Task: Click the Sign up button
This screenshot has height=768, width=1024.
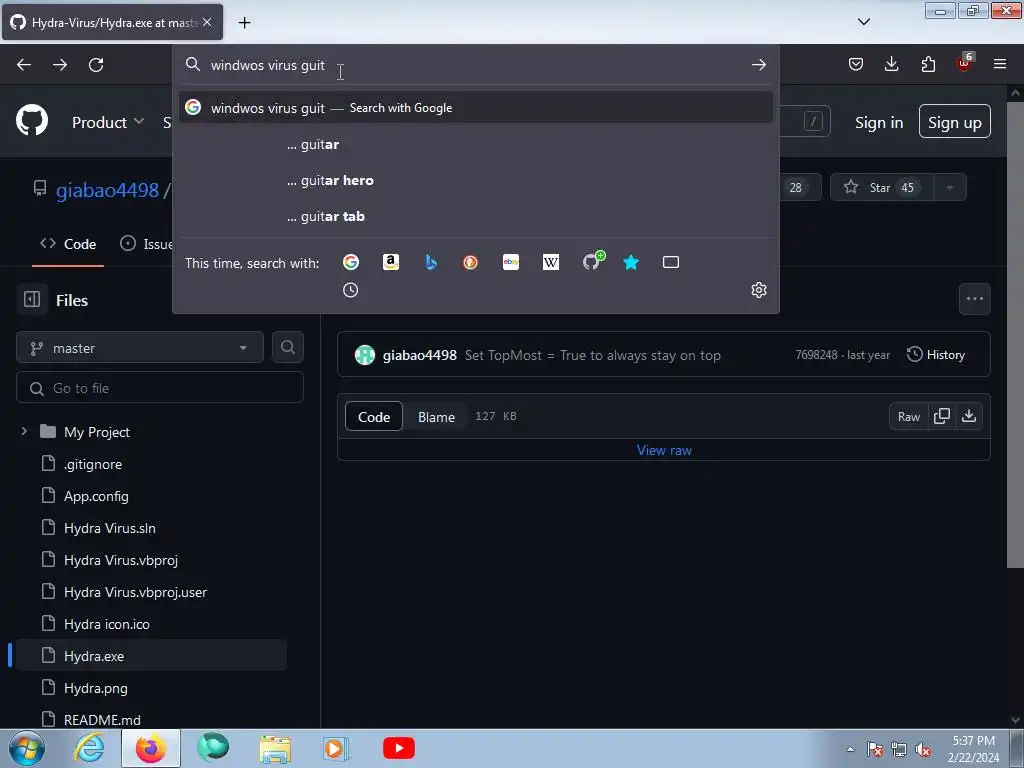Action: click(x=954, y=122)
